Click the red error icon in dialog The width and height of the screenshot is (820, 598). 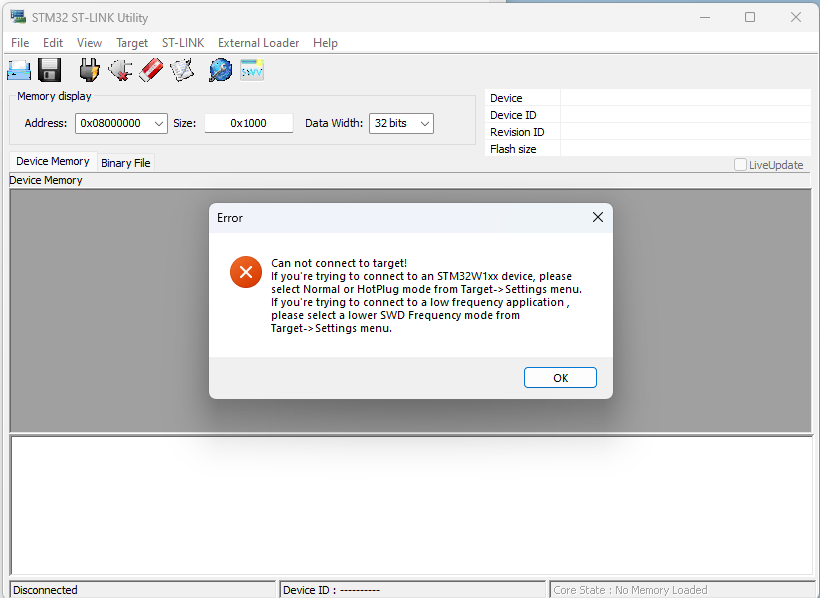(x=246, y=272)
